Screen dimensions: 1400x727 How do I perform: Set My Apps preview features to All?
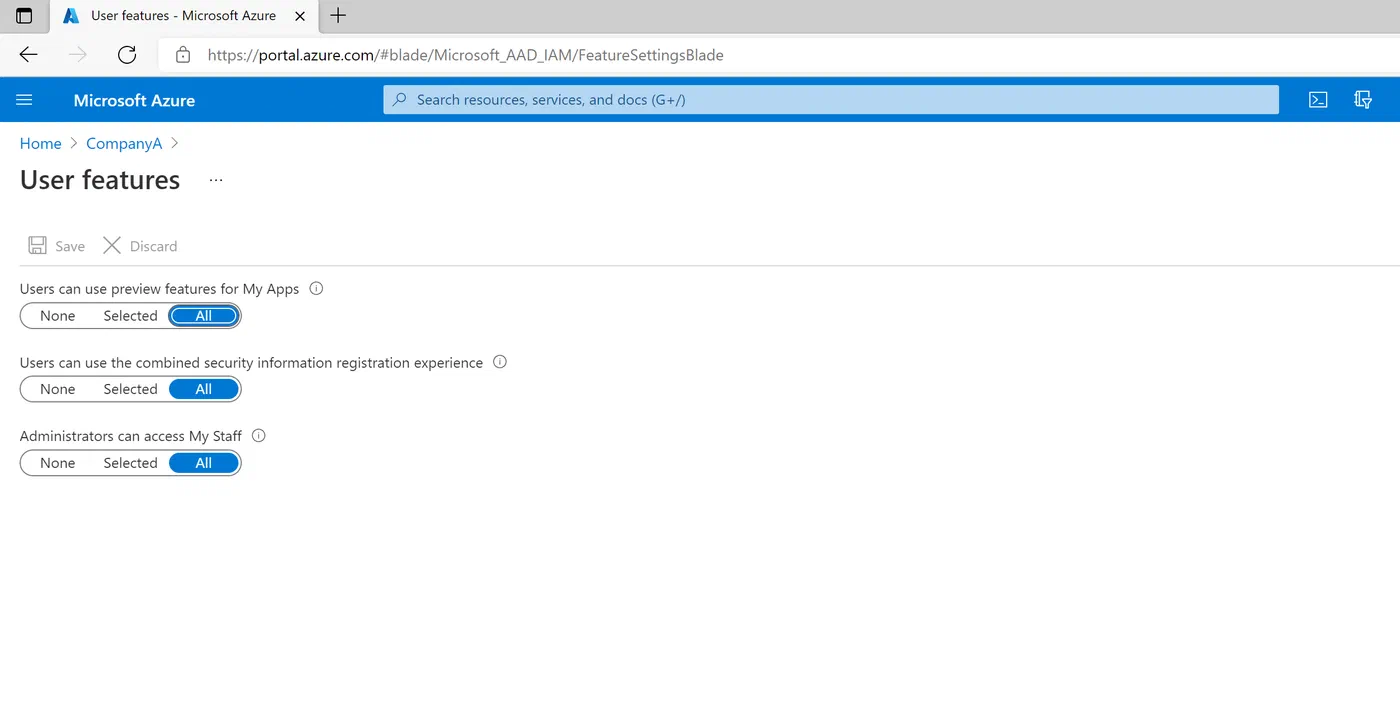click(x=204, y=316)
